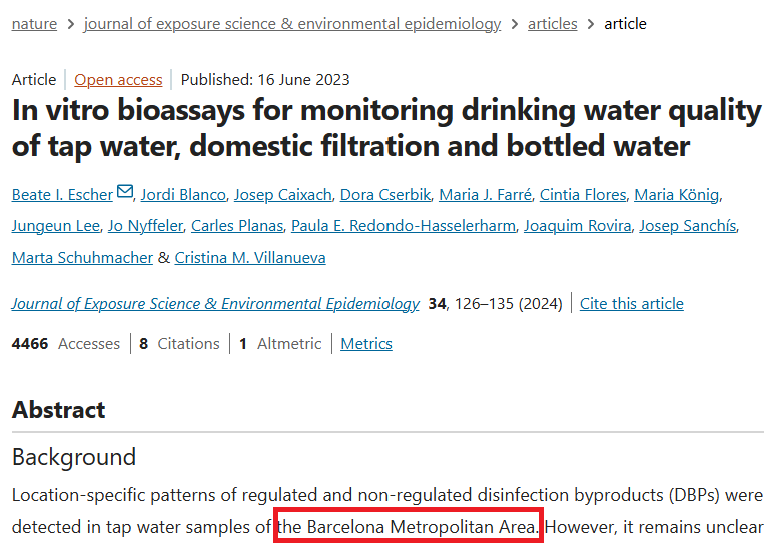Click Cite this article
774x544 pixels.
tap(632, 303)
